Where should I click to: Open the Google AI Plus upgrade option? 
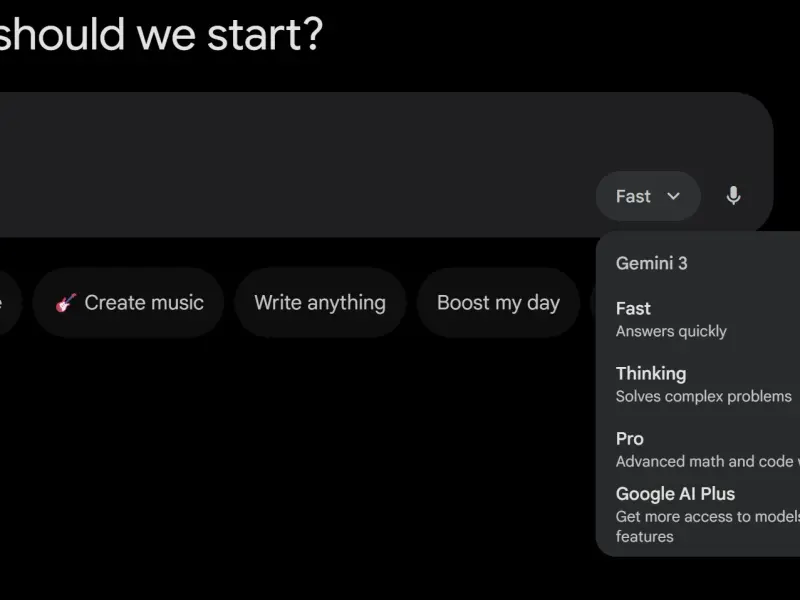698,515
